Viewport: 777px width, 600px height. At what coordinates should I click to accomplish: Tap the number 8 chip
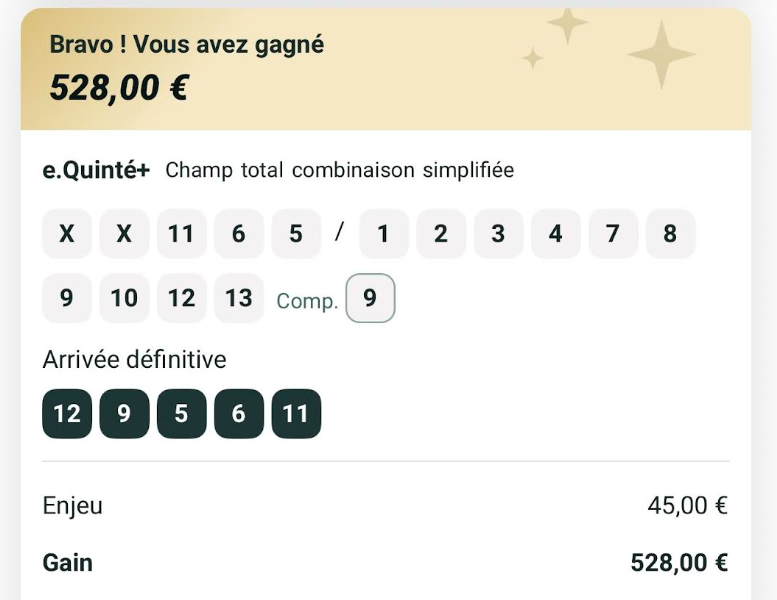tap(670, 234)
